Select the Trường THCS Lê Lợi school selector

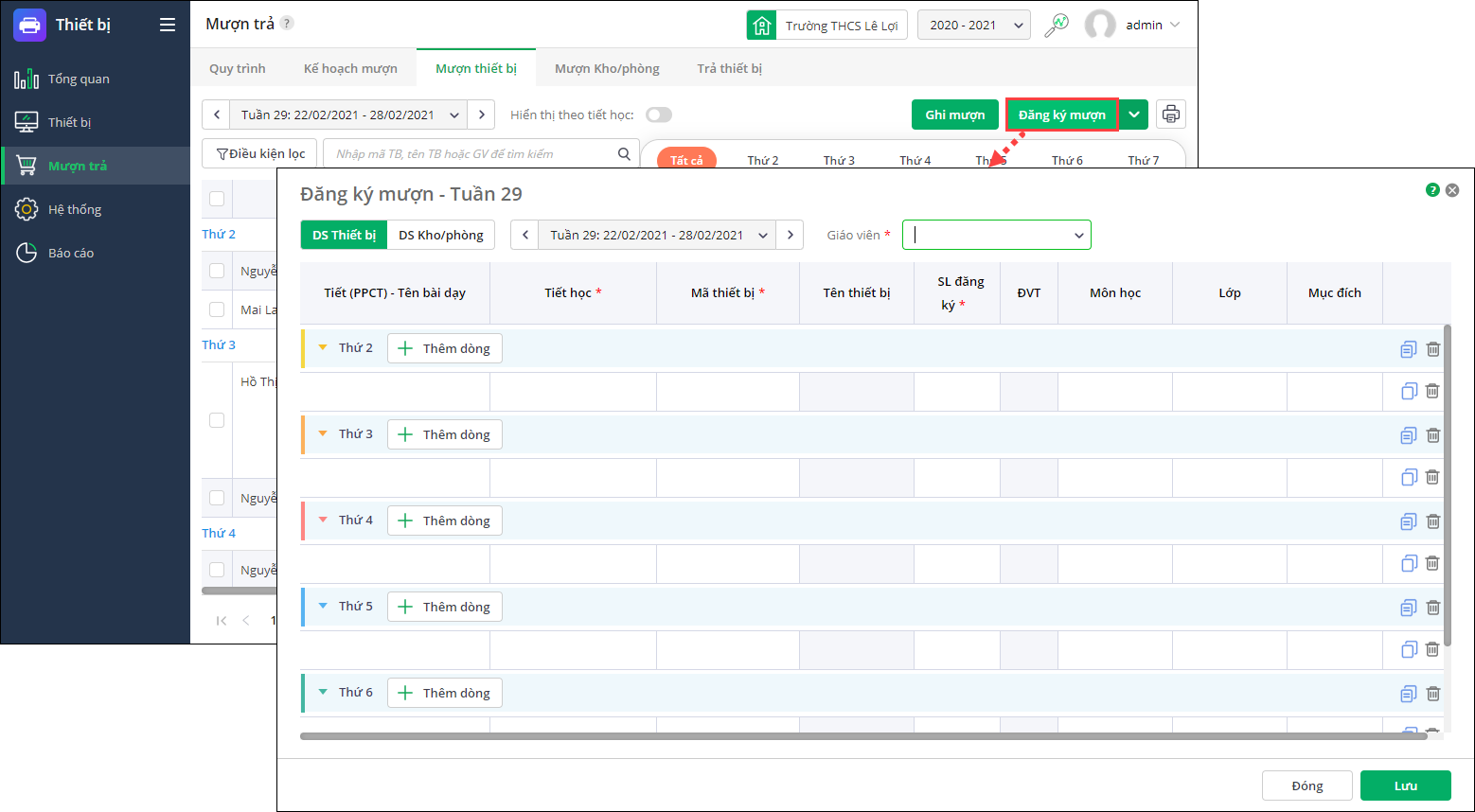point(827,26)
